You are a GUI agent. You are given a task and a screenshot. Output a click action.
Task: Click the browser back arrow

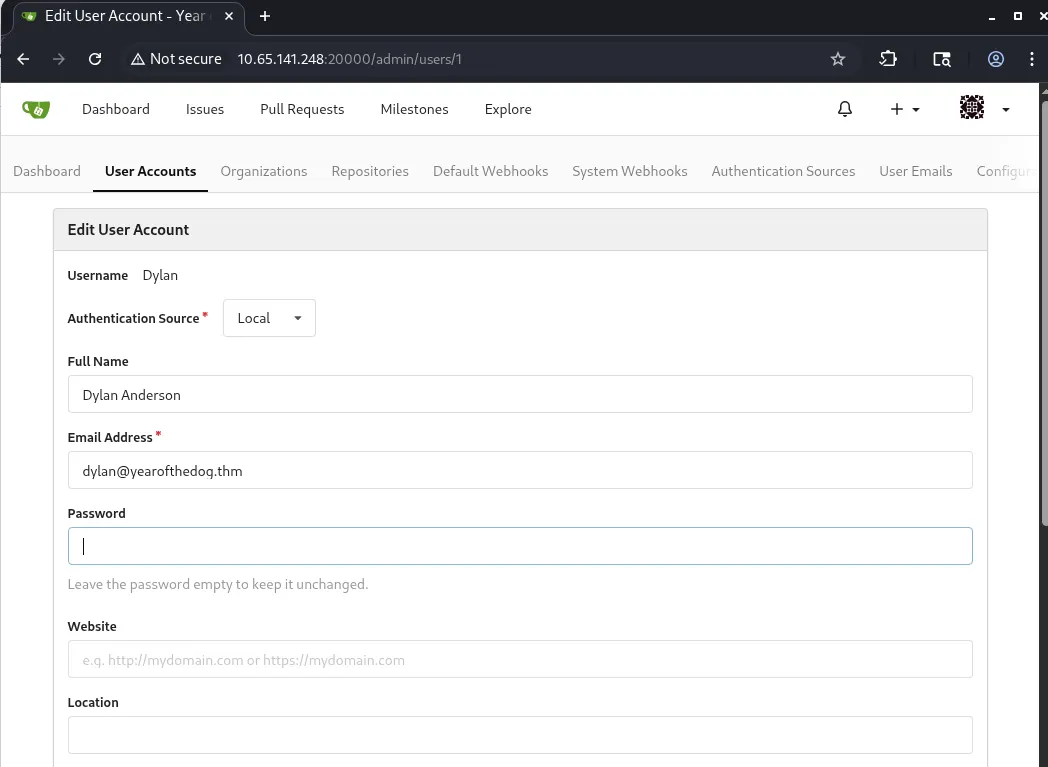tap(23, 59)
